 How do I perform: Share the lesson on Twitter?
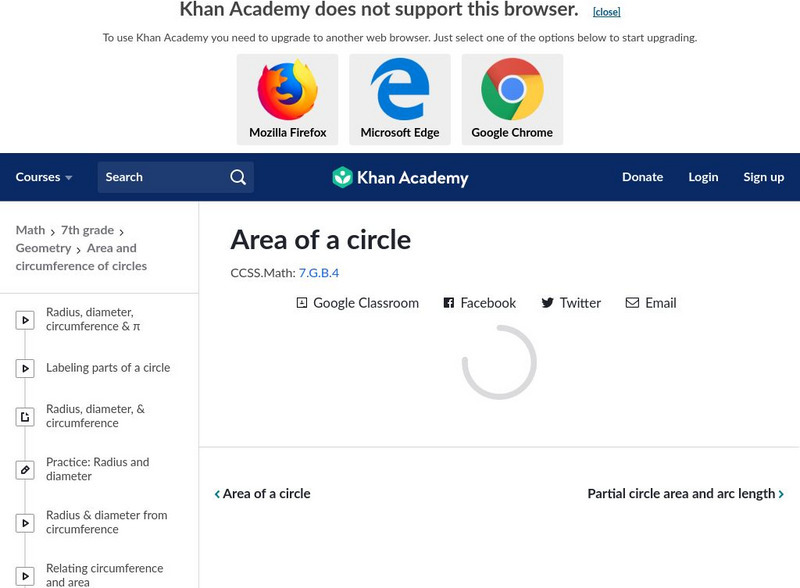point(571,303)
